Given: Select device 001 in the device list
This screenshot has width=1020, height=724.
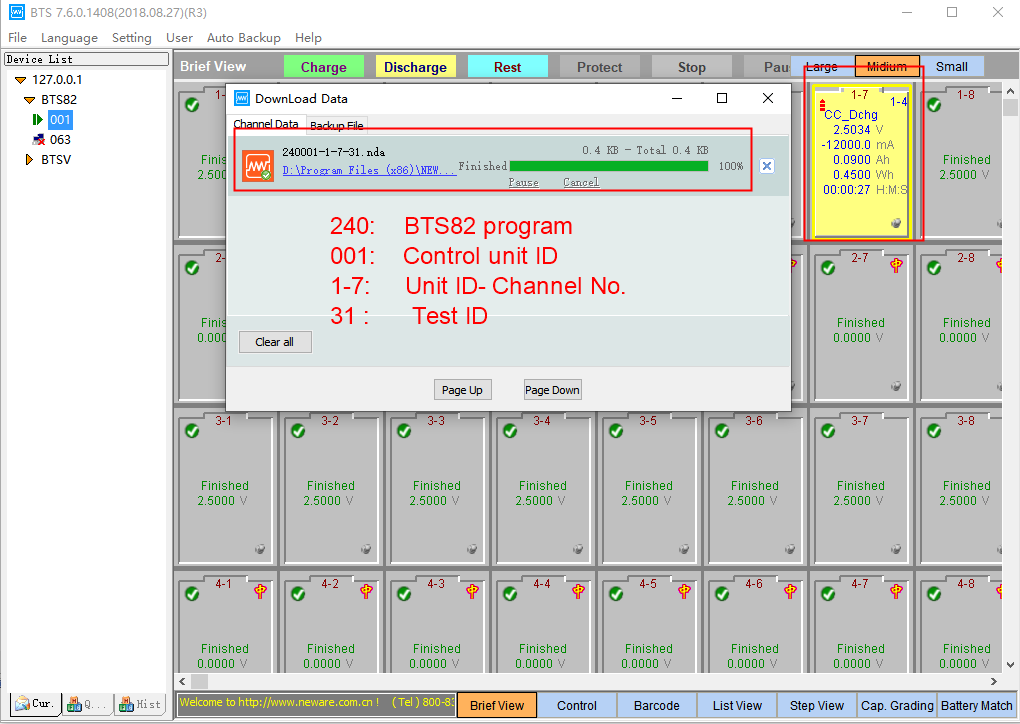Looking at the screenshot, I should pyautogui.click(x=60, y=120).
